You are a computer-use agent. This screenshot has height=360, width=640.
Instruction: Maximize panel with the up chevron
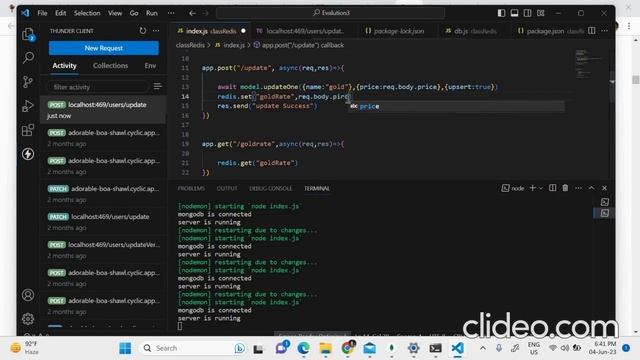(591, 188)
